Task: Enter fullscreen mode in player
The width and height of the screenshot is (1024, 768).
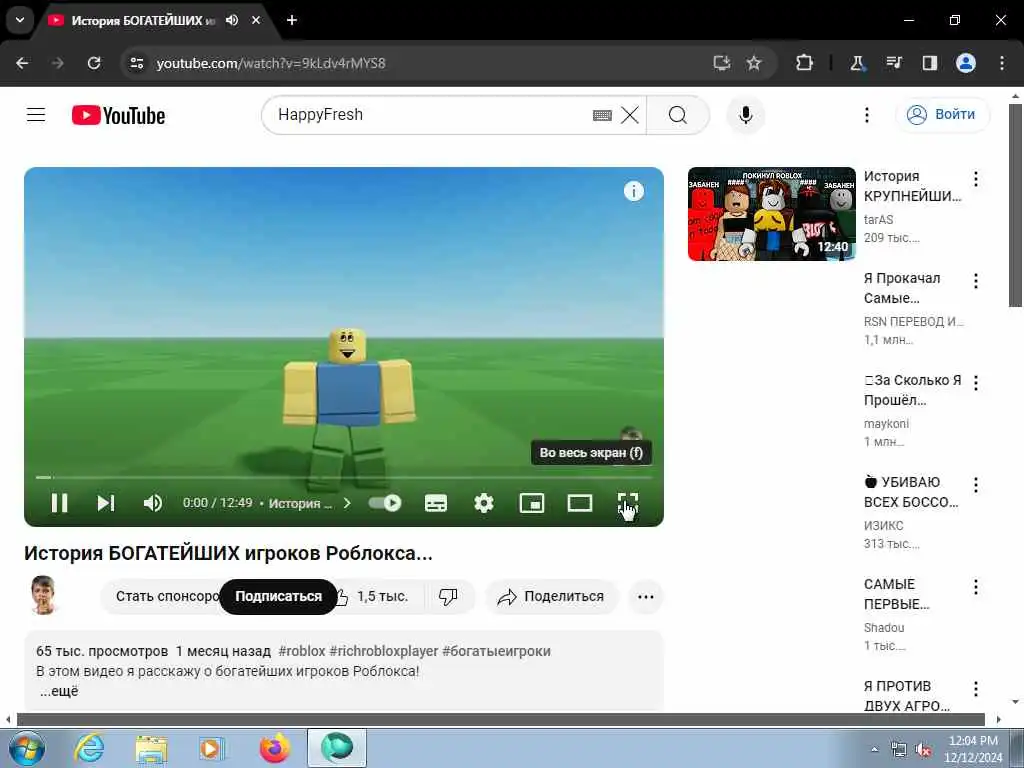Action: (628, 503)
